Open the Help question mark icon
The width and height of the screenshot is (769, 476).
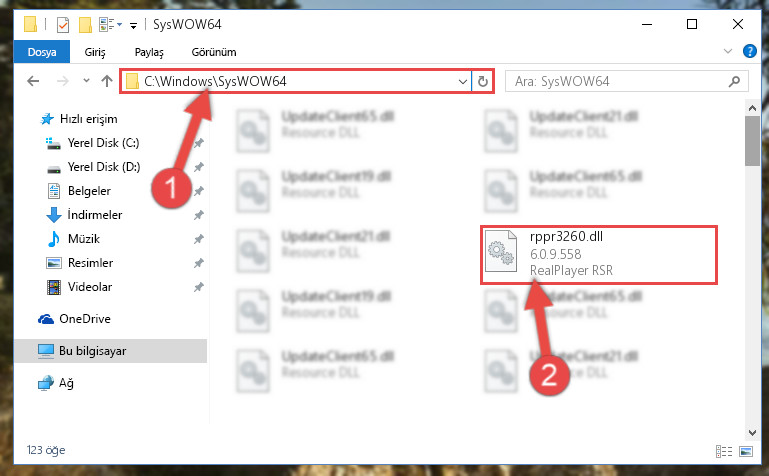(749, 51)
